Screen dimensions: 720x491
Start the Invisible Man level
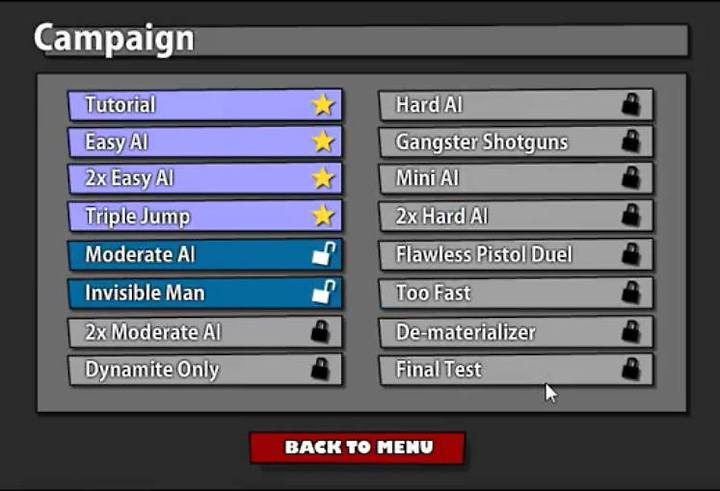point(205,293)
